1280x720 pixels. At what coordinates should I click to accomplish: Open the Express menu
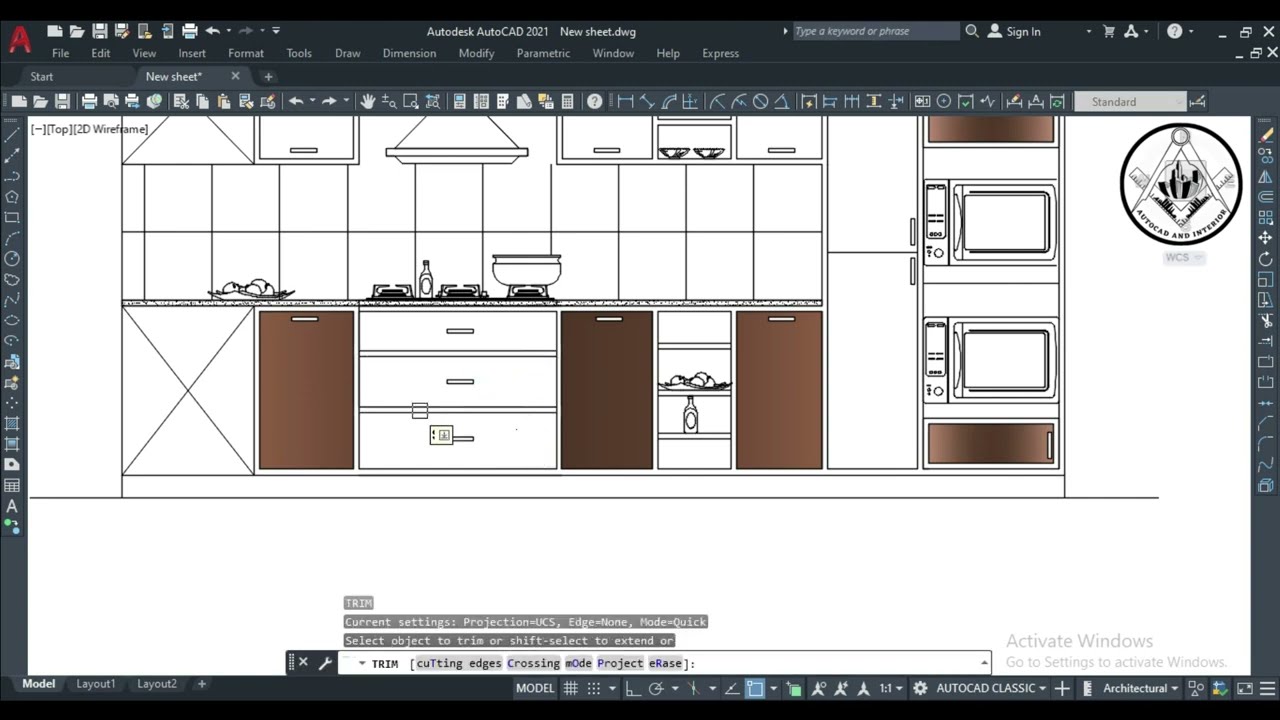point(720,53)
